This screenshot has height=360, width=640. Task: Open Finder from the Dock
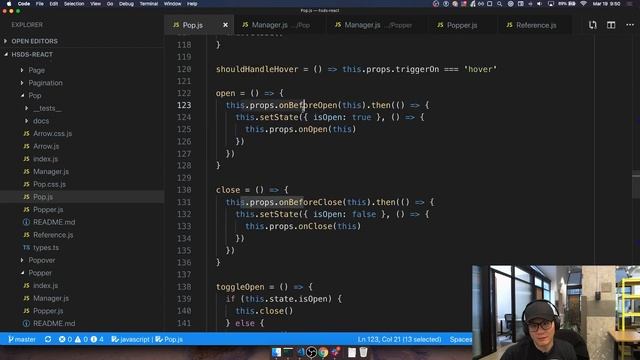tap(276, 352)
